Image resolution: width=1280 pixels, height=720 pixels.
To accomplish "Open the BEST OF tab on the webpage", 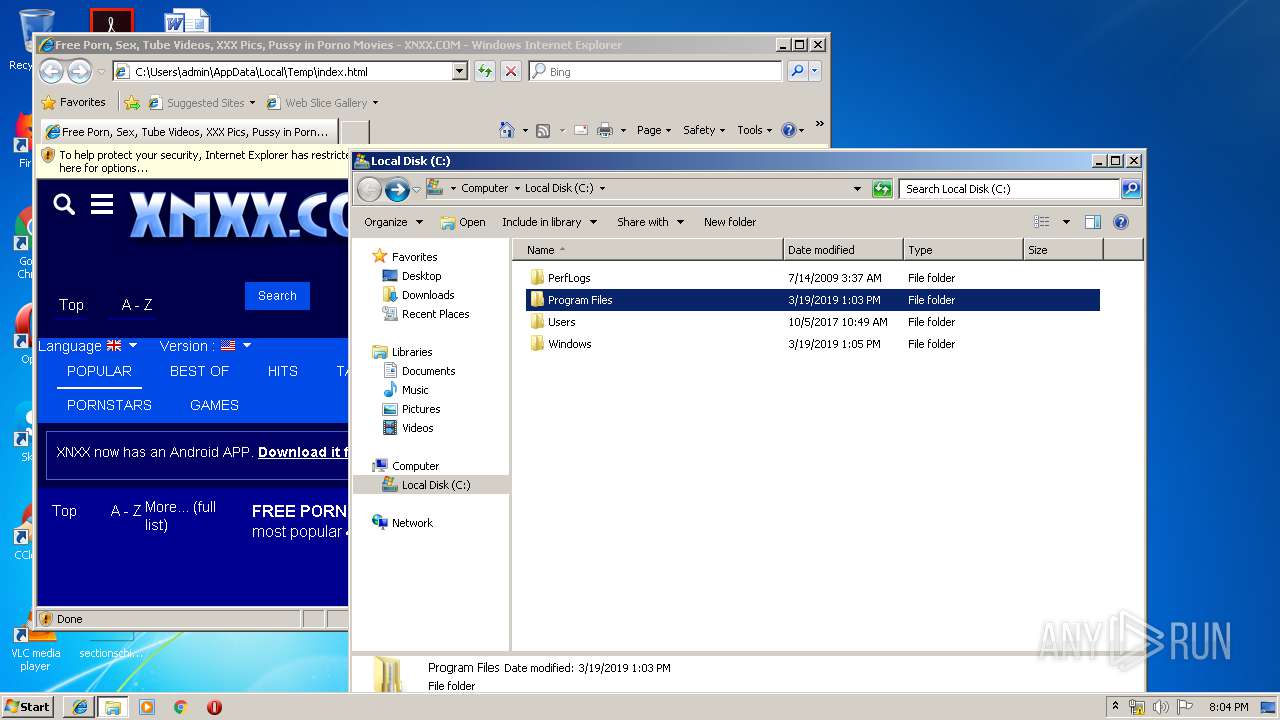I will tap(199, 371).
